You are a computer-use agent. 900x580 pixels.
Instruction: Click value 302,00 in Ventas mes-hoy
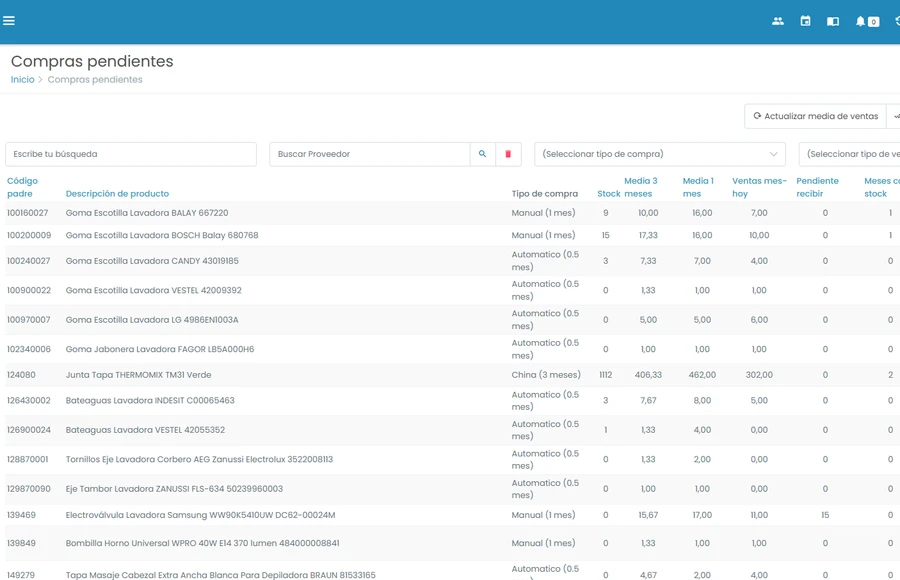[759, 374]
